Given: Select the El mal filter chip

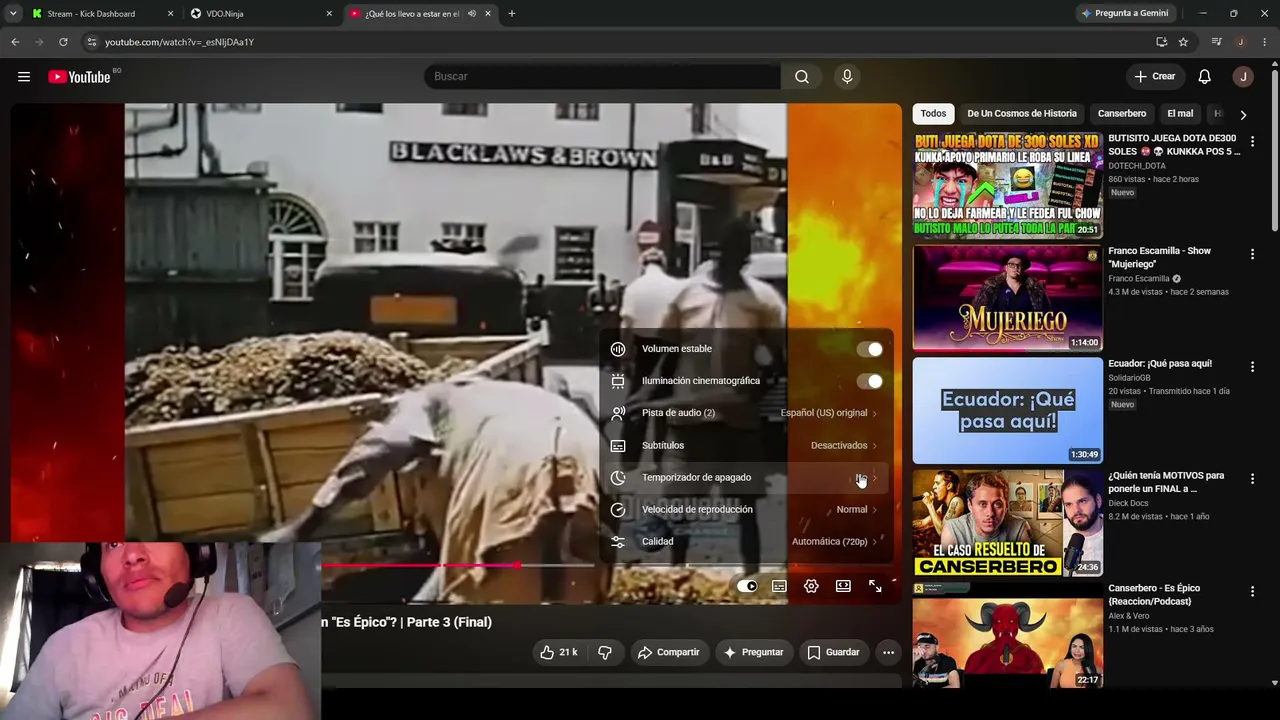Looking at the screenshot, I should click(x=1180, y=114).
